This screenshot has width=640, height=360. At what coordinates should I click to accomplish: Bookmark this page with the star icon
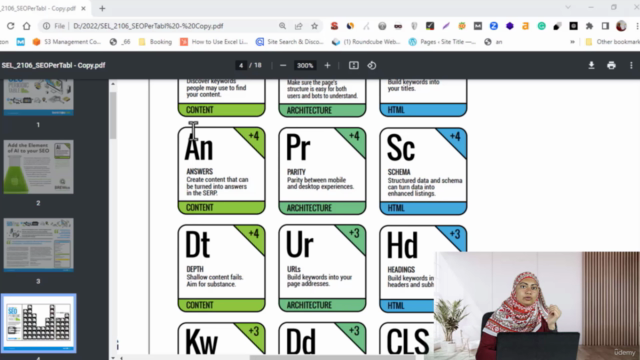pyautogui.click(x=314, y=26)
